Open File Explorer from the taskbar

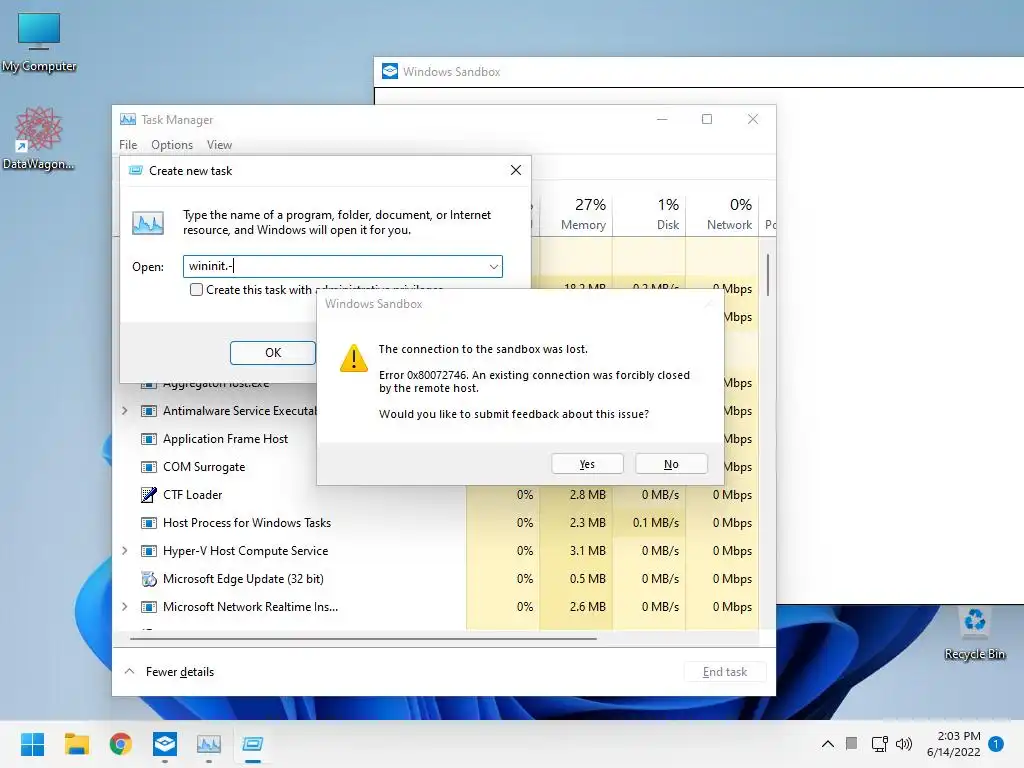[76, 744]
